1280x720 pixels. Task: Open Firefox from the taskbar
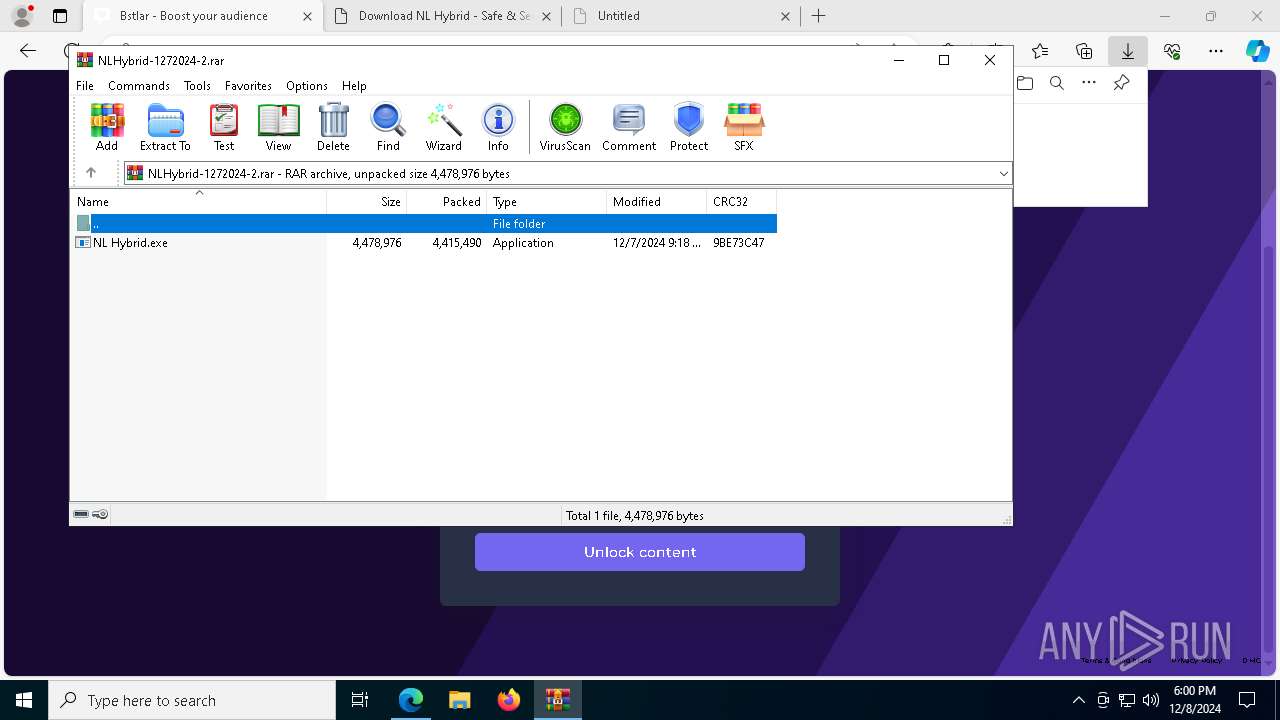point(509,700)
